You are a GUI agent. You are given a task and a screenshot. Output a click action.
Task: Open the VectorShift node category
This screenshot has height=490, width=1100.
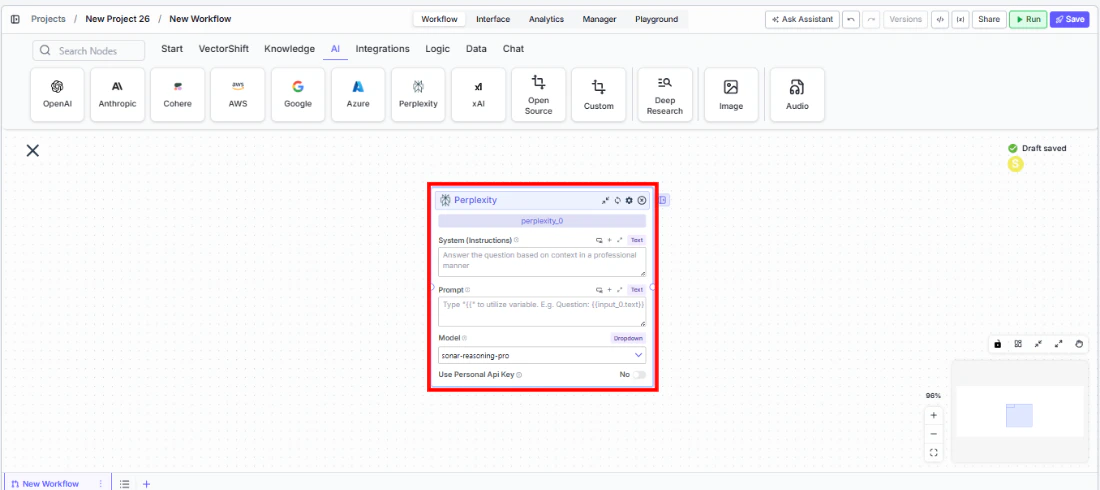point(223,49)
